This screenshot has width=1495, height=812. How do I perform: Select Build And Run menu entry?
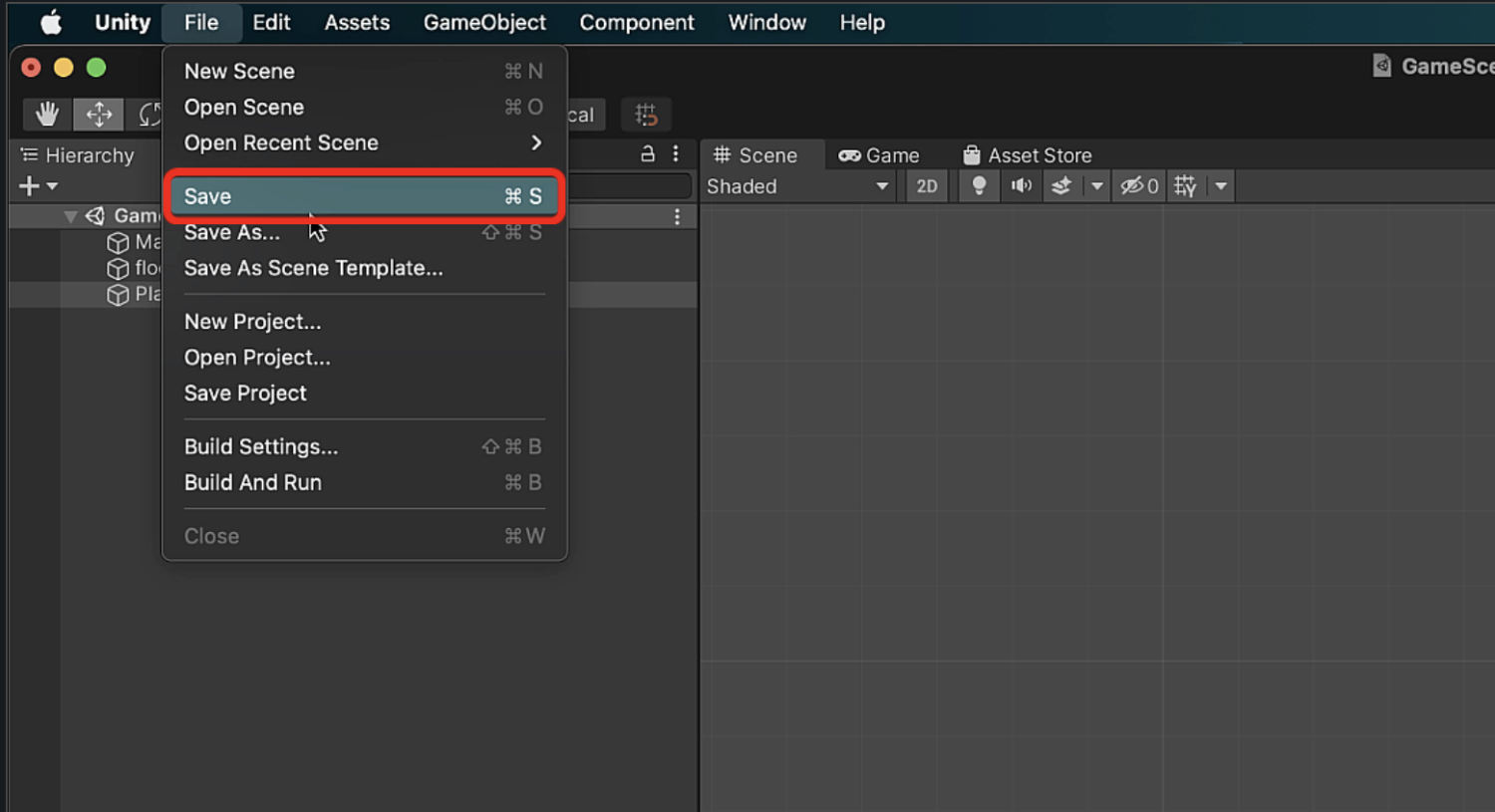[364, 483]
